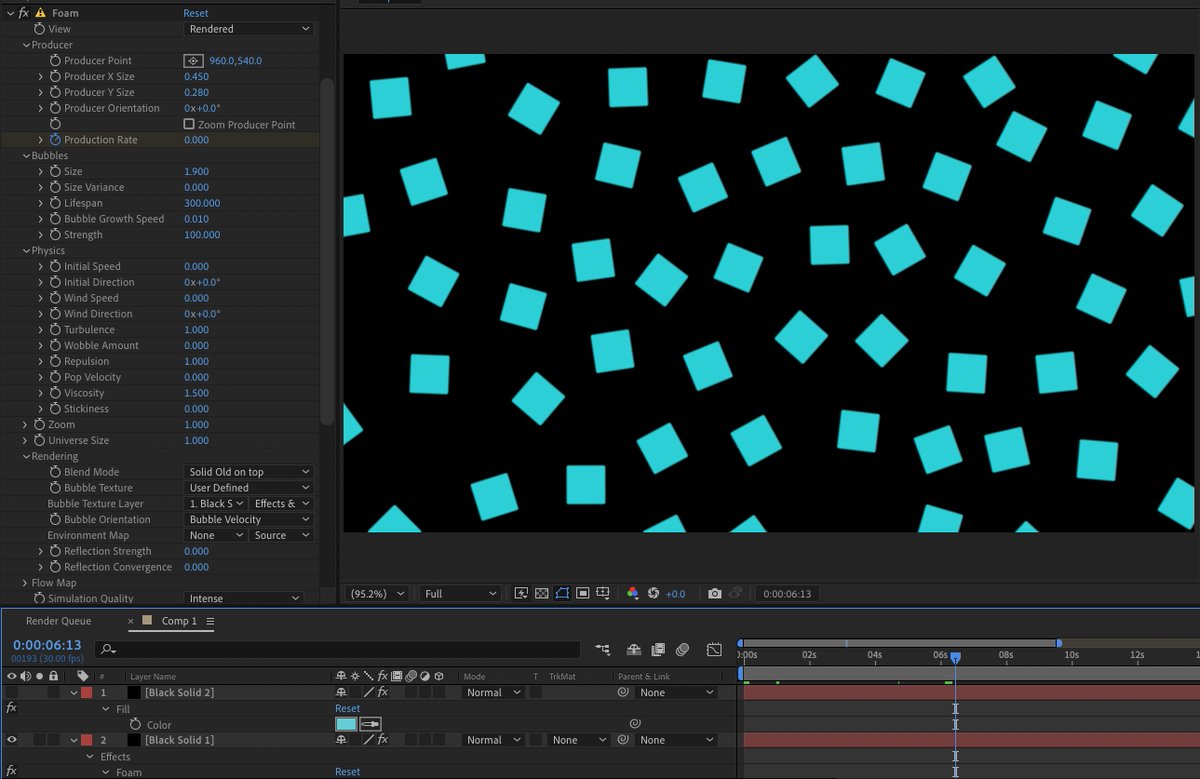Viewport: 1200px width, 779px height.
Task: Toggle stopwatch for Fill Color in timeline
Action: tap(135, 724)
